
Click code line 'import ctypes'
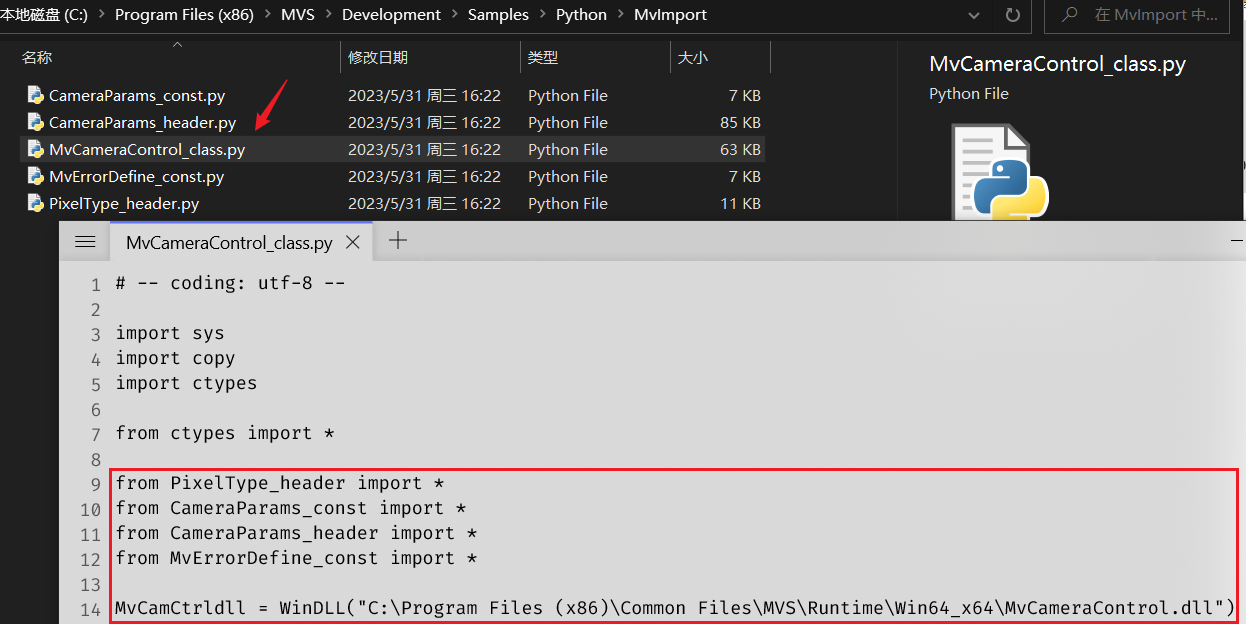tap(186, 383)
